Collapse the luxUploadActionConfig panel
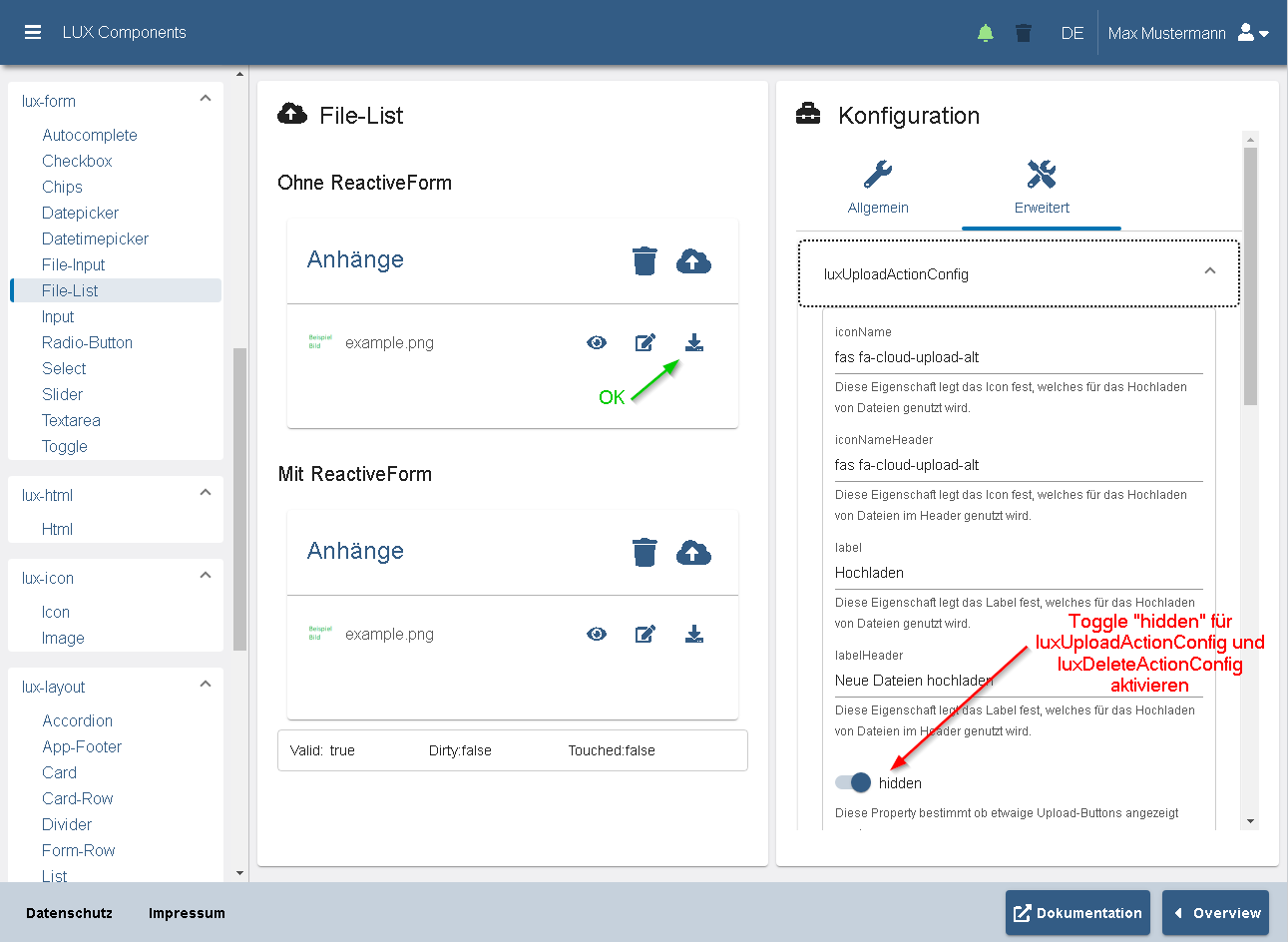The width and height of the screenshot is (1288, 942). [x=1209, y=270]
